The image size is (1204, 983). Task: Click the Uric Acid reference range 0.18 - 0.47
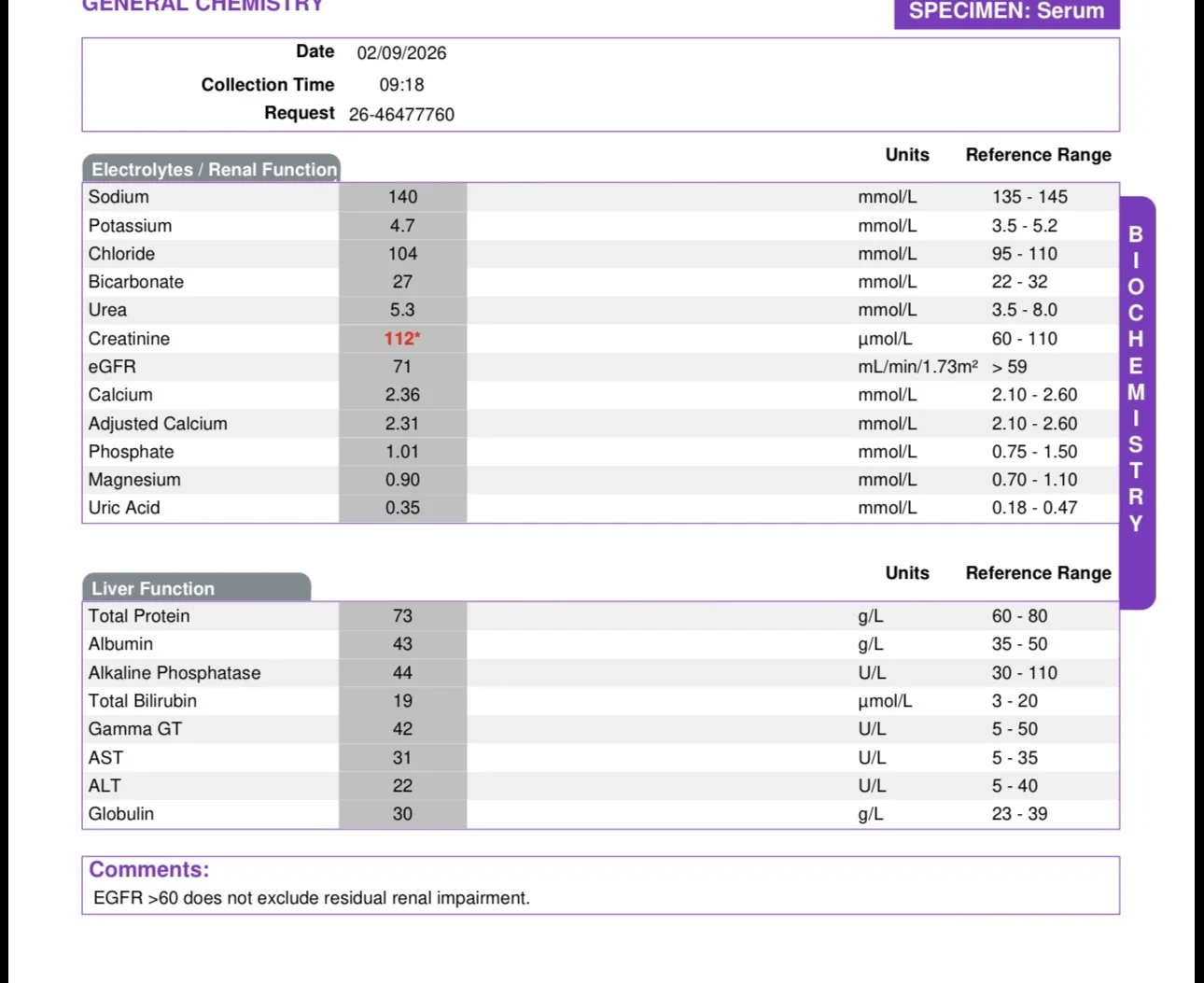tap(1034, 508)
